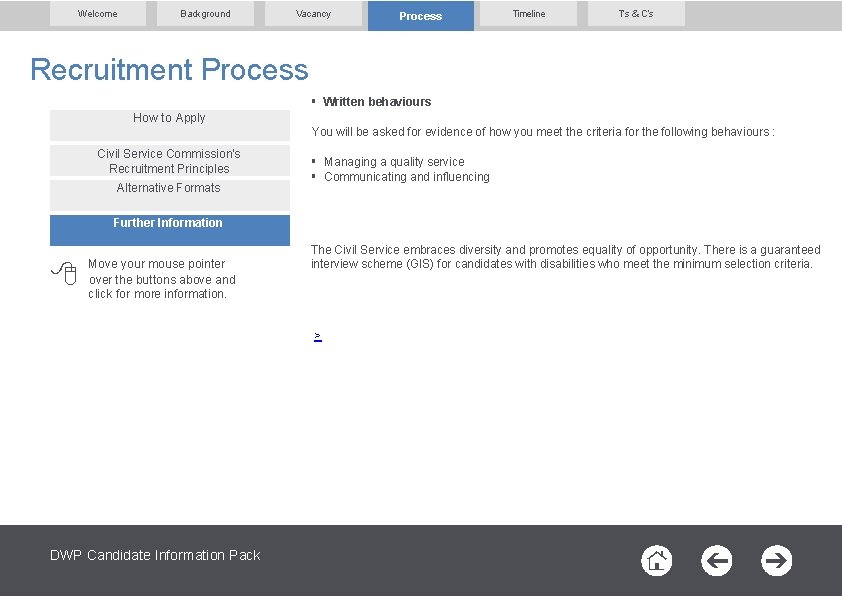Switch to the Timeline tab
Viewport: 842px width, 596px height.
click(x=529, y=13)
